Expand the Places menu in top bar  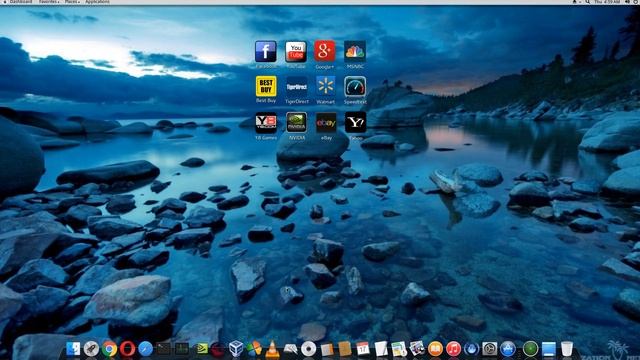pos(72,2)
